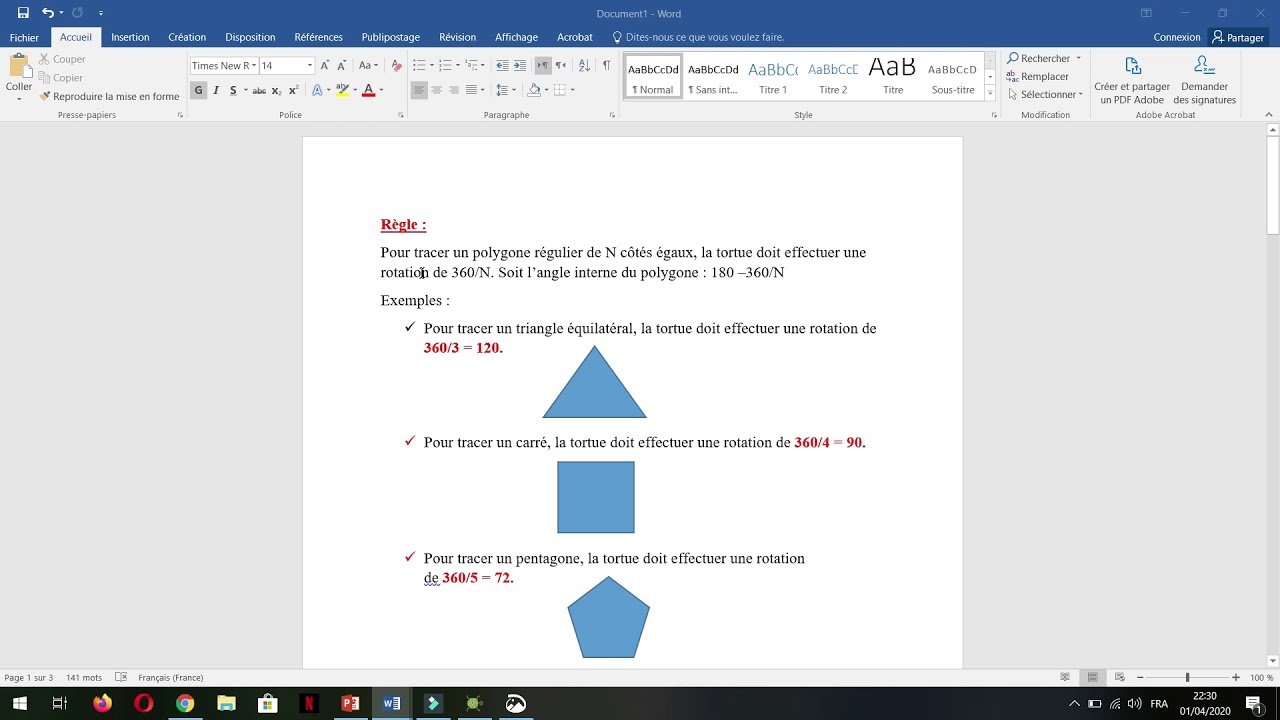Apply the Titre 1 style
The width and height of the screenshot is (1280, 720).
coord(773,76)
